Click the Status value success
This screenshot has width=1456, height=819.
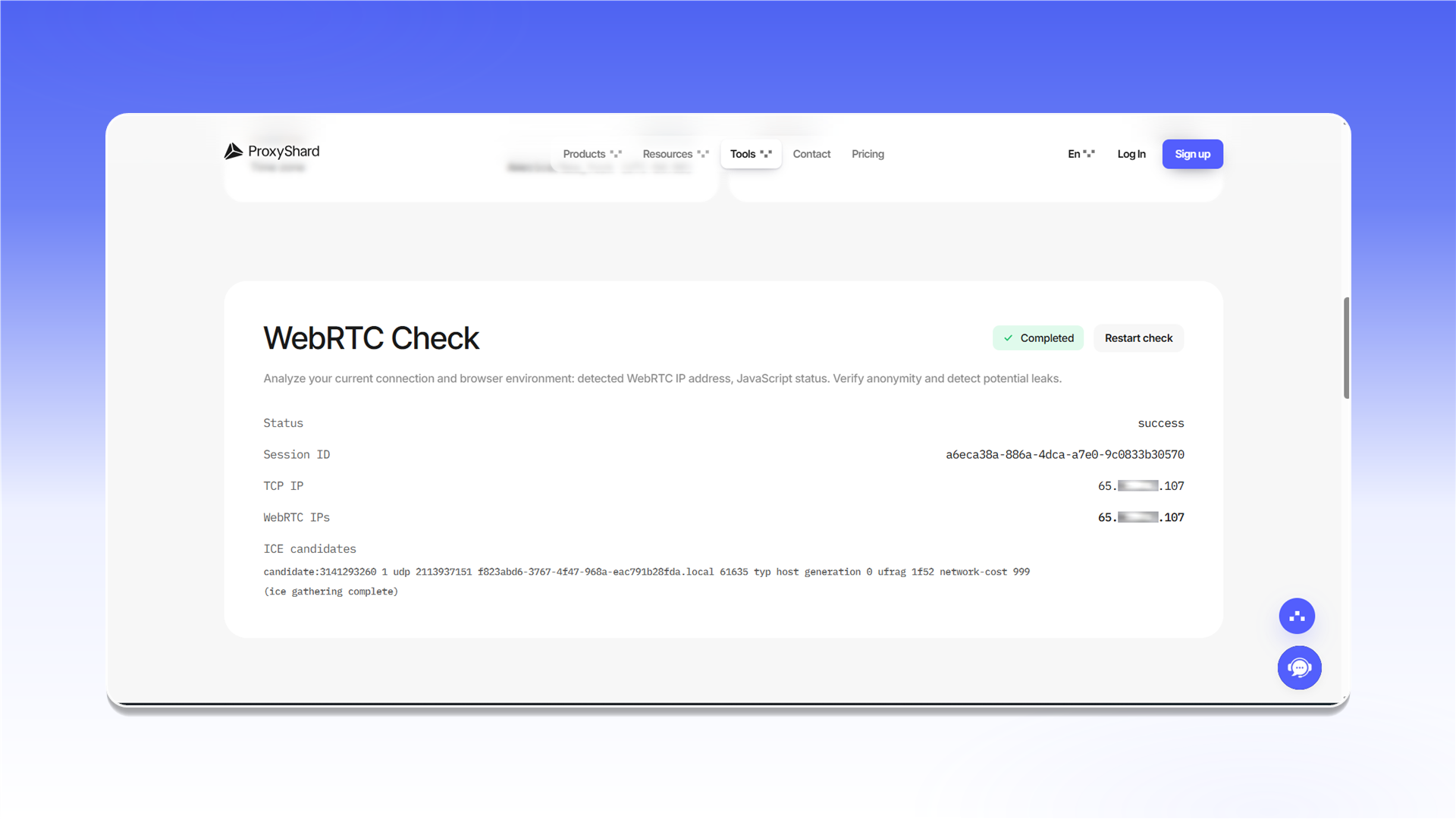[1160, 423]
